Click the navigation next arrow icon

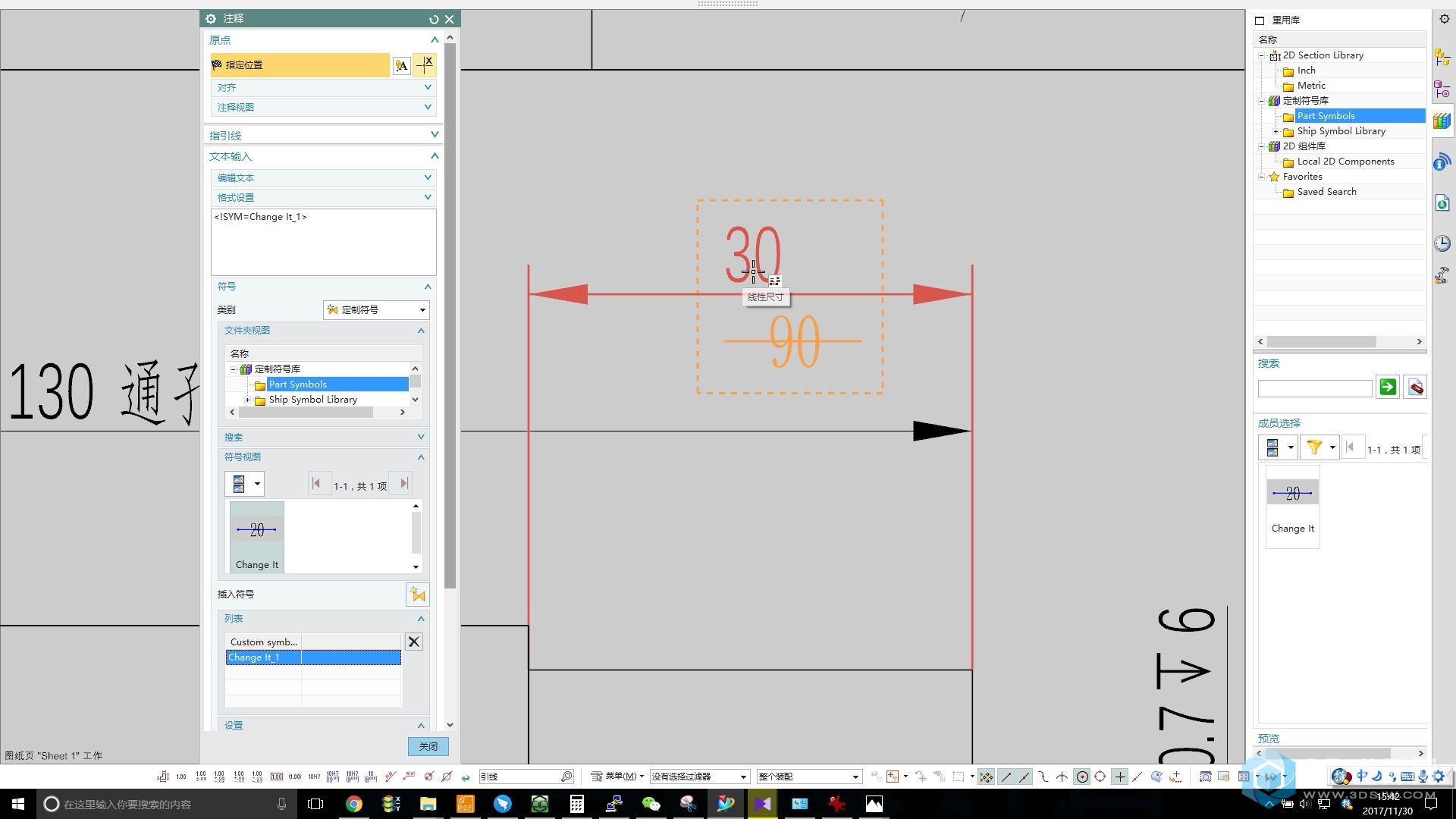coord(405,485)
